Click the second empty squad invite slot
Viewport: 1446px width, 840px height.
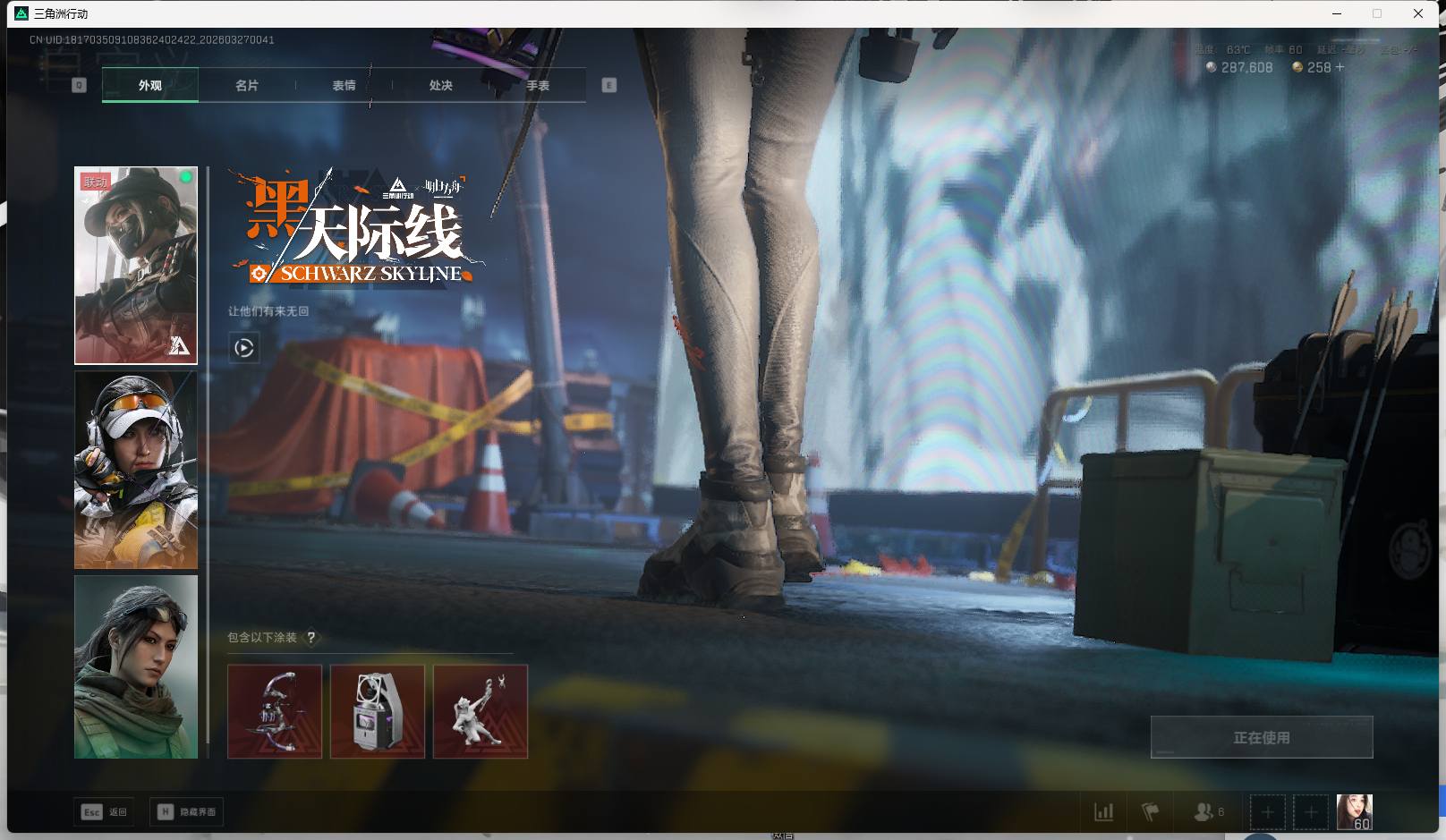pos(1311,812)
